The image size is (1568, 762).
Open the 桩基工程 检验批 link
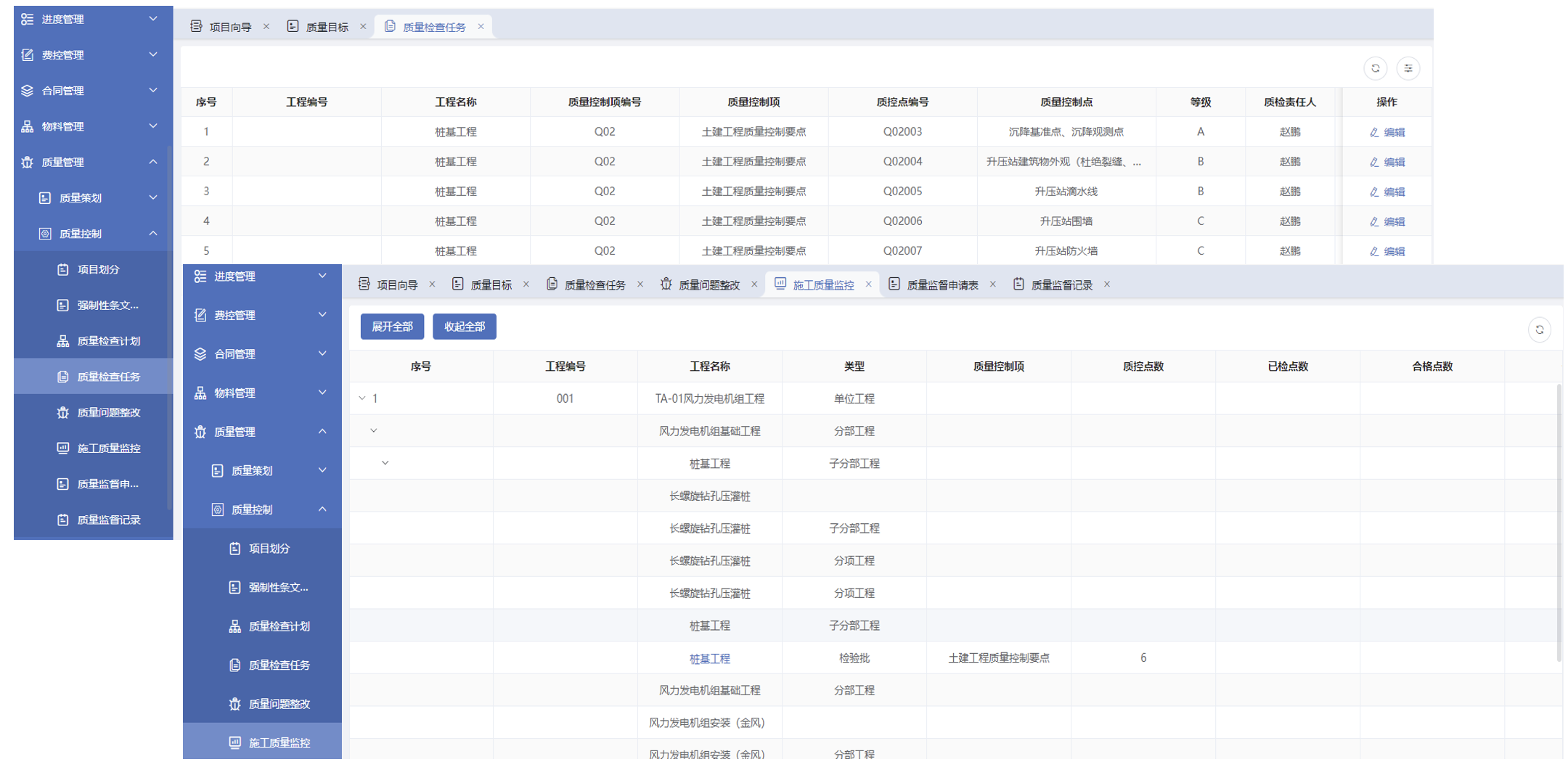709,658
